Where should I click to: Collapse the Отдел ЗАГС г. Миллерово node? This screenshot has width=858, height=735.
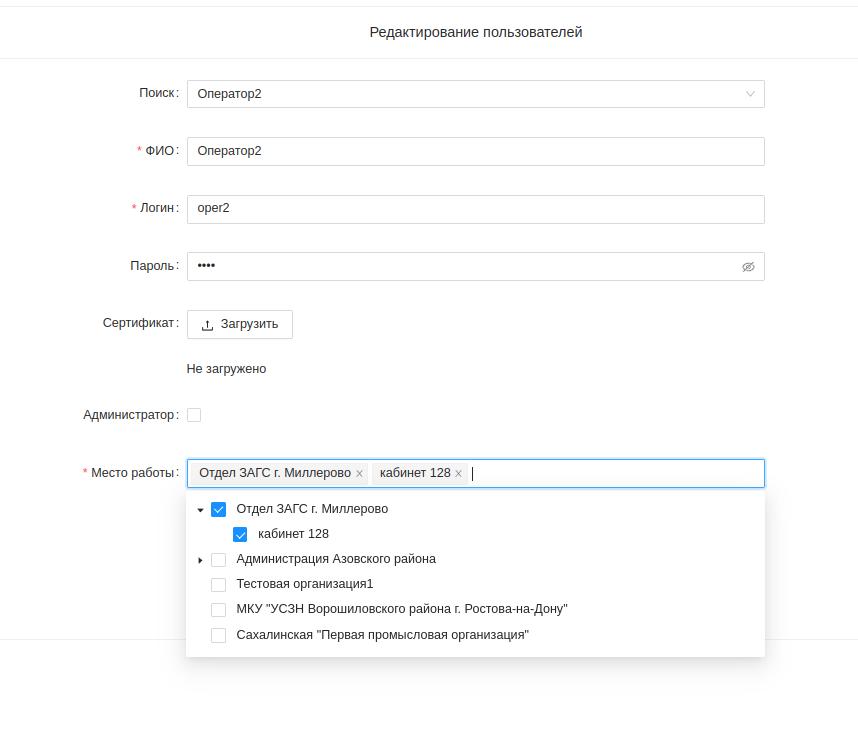pos(201,510)
